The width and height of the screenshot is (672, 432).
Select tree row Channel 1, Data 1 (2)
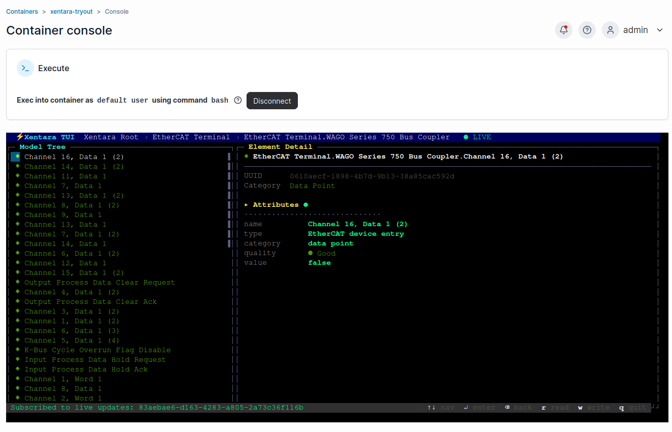tap(72, 321)
